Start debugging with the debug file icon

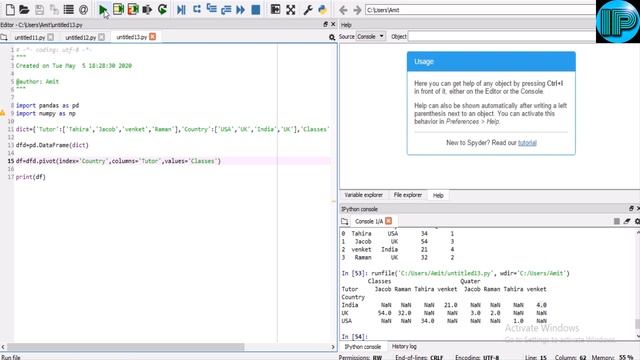pos(182,9)
